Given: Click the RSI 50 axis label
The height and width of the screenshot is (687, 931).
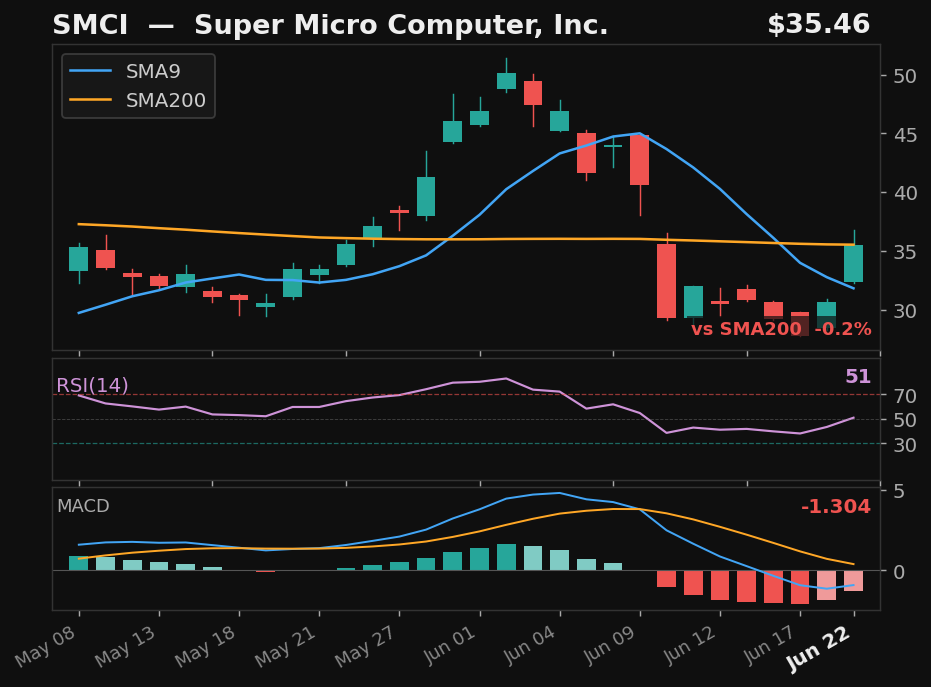Looking at the screenshot, I should (x=905, y=420).
